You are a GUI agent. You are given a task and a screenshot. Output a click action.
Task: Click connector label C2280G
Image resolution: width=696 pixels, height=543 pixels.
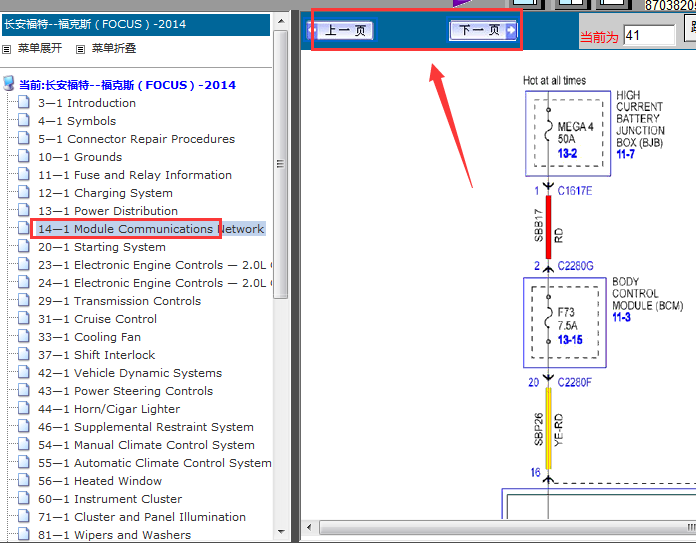pos(575,266)
